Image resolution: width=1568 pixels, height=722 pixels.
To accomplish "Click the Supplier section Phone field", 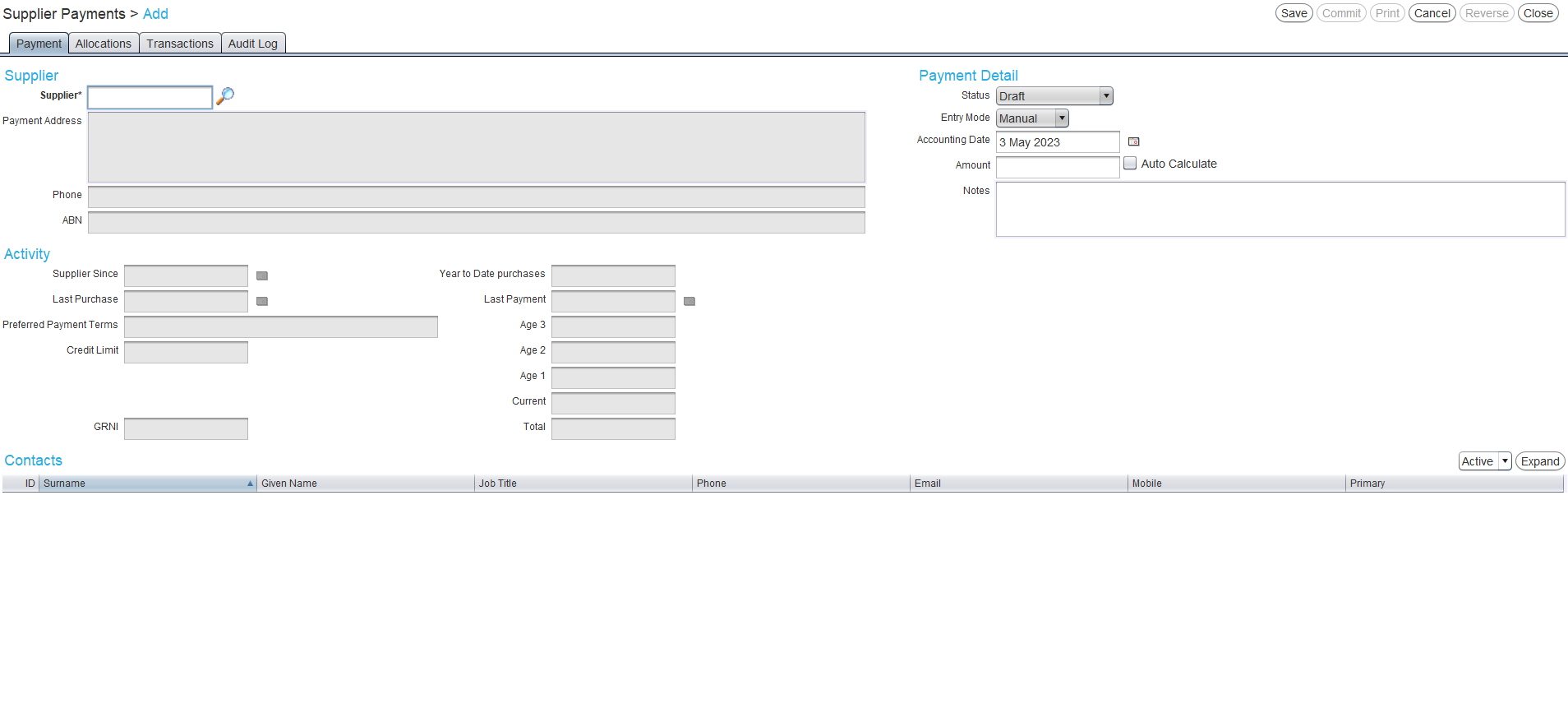I will pyautogui.click(x=477, y=197).
